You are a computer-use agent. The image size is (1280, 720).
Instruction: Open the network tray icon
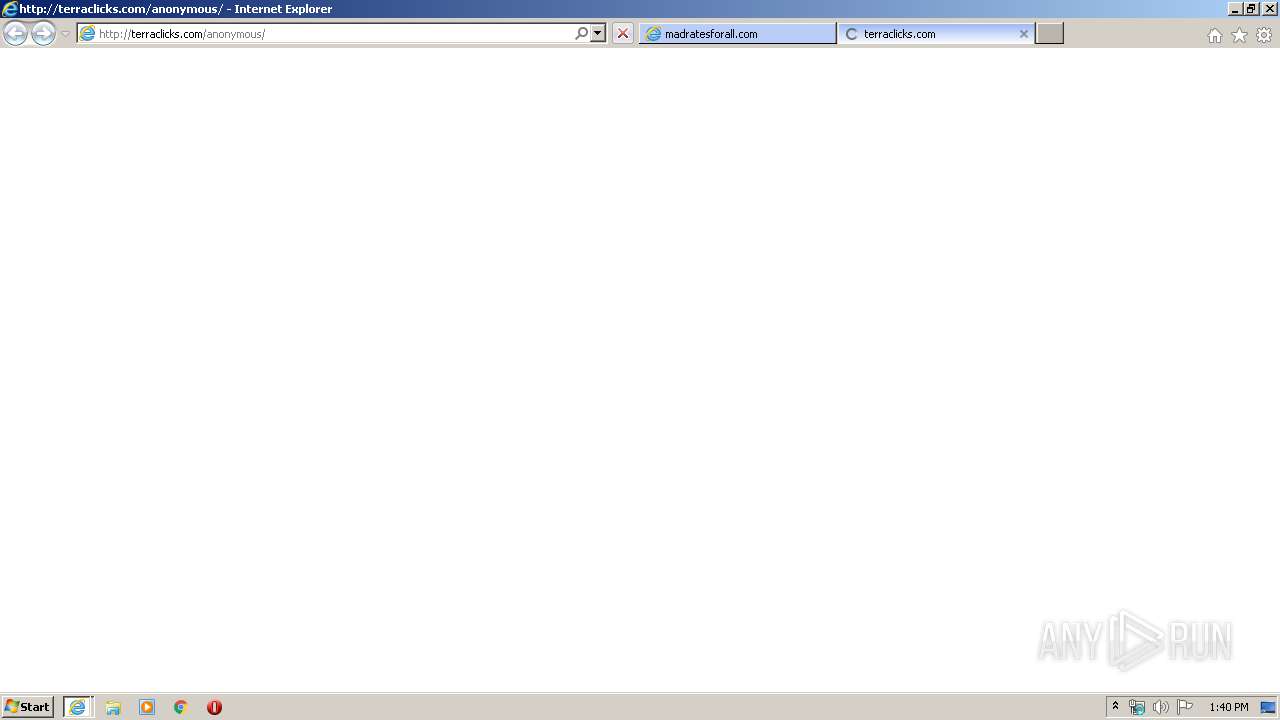click(x=1137, y=707)
